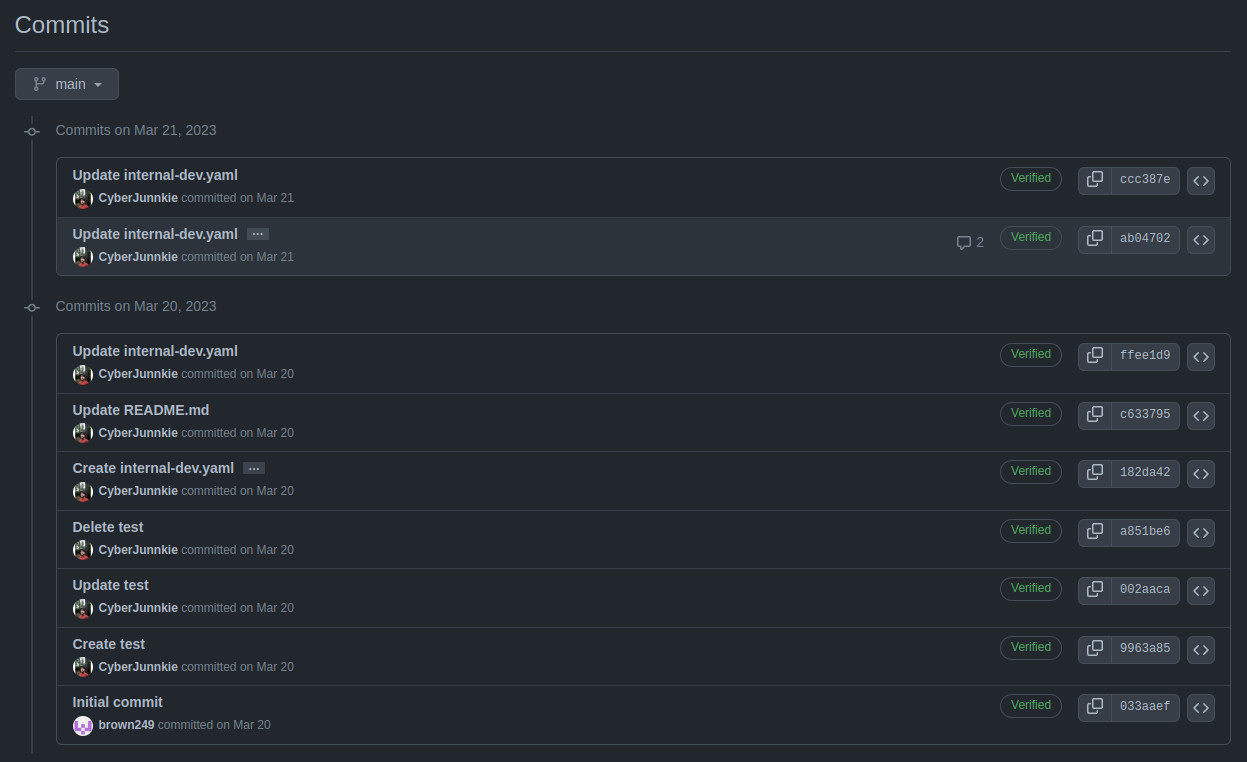The width and height of the screenshot is (1247, 762).
Task: Open the Initial commit link
Action: point(118,702)
